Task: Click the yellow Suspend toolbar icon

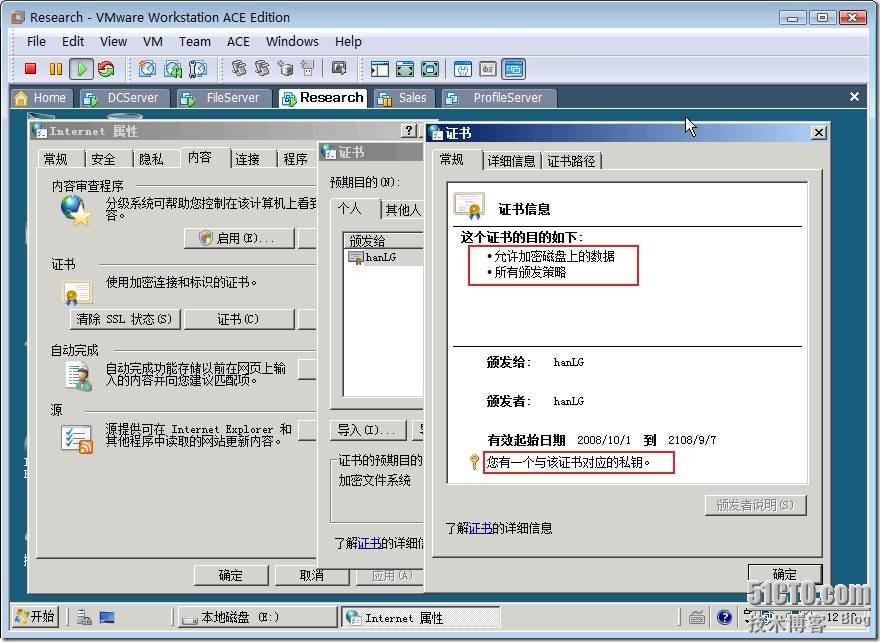Action: (x=56, y=69)
